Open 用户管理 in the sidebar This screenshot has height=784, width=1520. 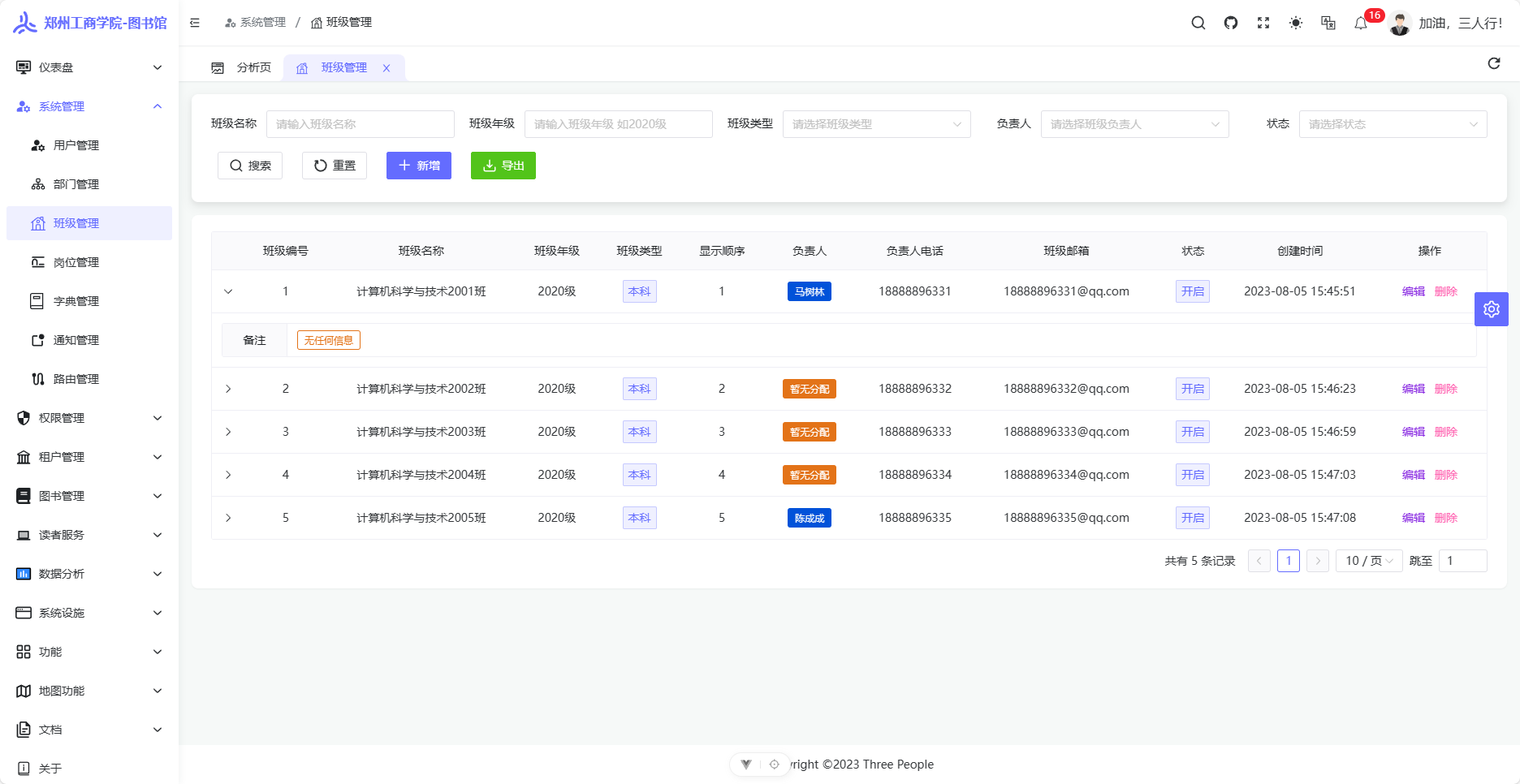[x=89, y=145]
